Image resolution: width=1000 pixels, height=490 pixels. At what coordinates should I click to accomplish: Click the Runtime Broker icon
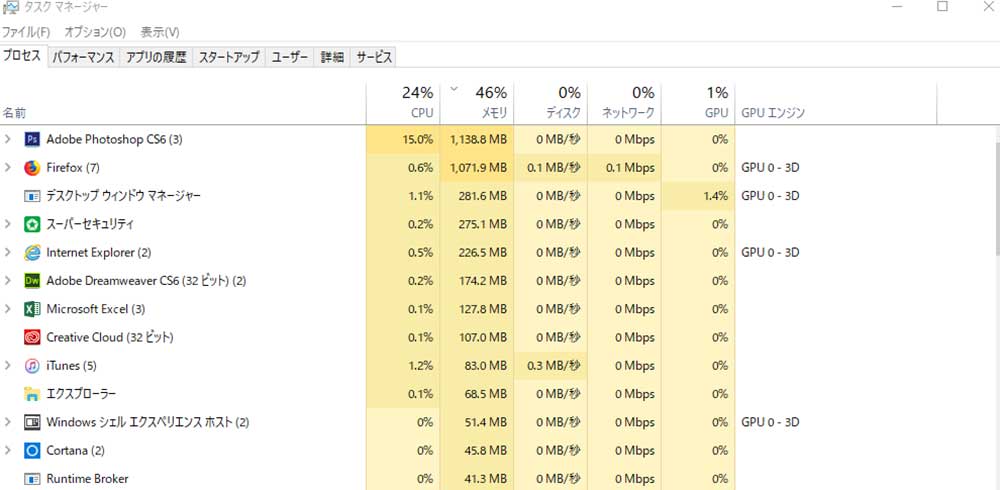pos(32,479)
